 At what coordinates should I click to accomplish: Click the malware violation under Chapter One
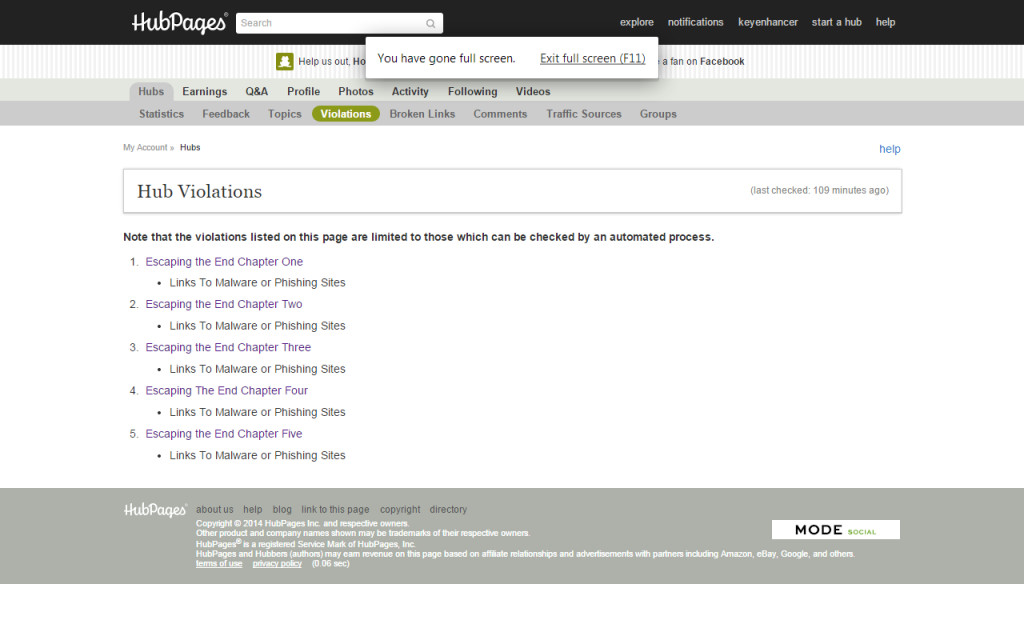(257, 283)
